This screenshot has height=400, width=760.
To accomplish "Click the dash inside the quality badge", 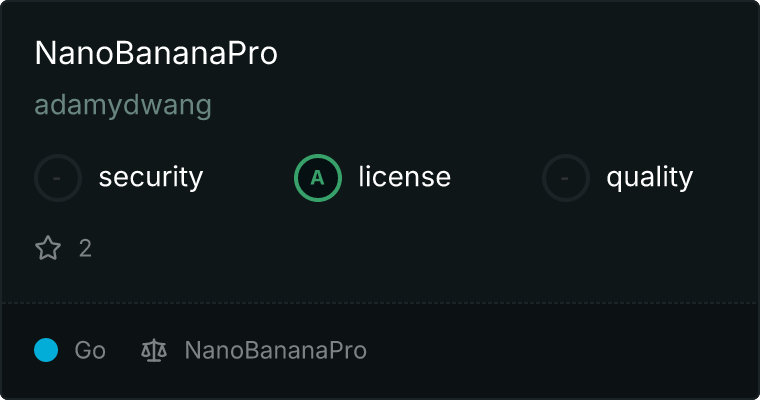I will 566,178.
